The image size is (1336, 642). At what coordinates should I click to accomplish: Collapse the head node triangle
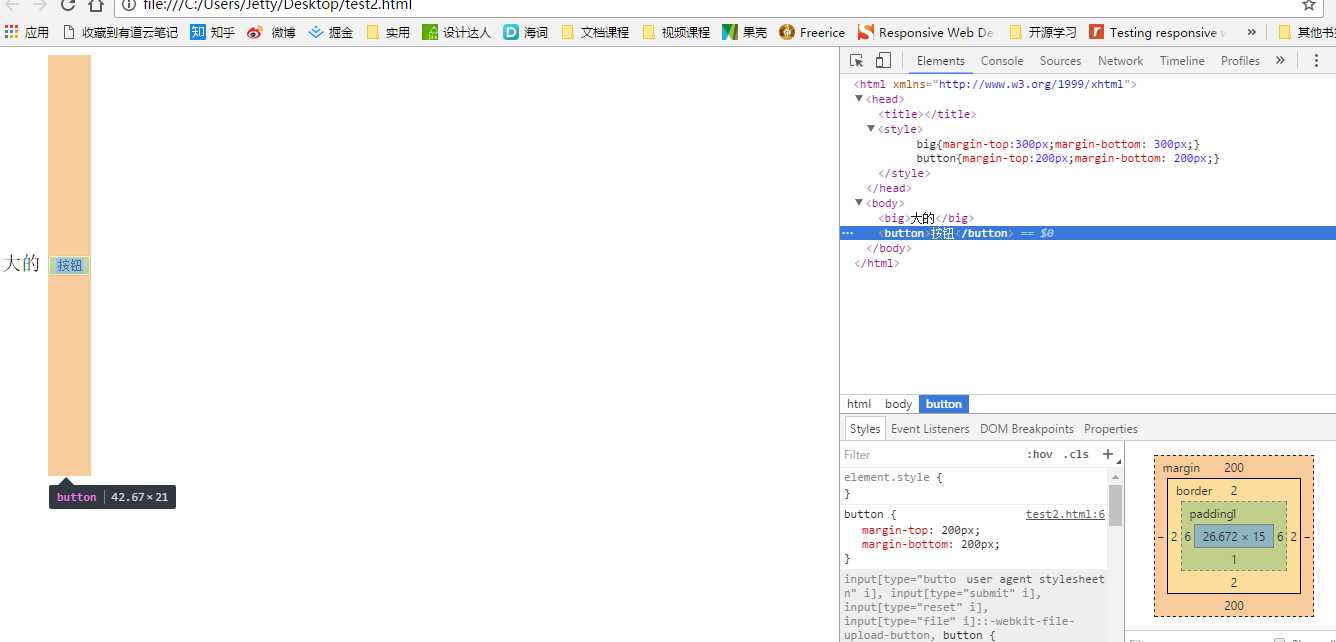[859, 99]
